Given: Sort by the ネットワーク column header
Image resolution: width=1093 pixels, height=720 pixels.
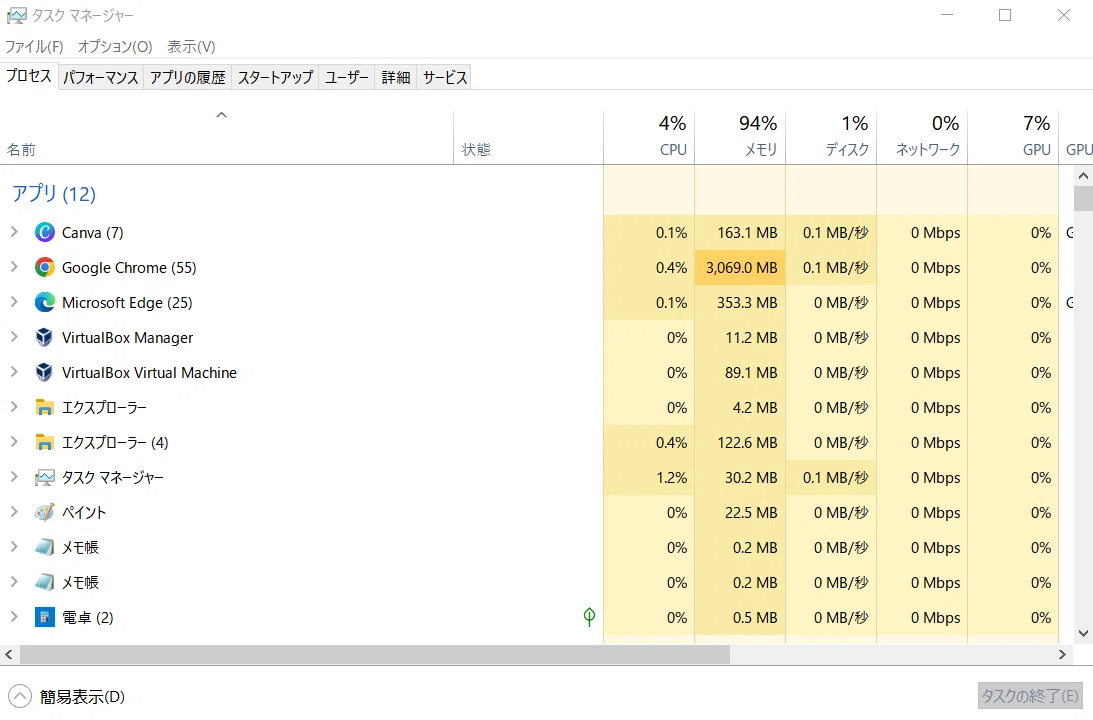Looking at the screenshot, I should coord(922,137).
